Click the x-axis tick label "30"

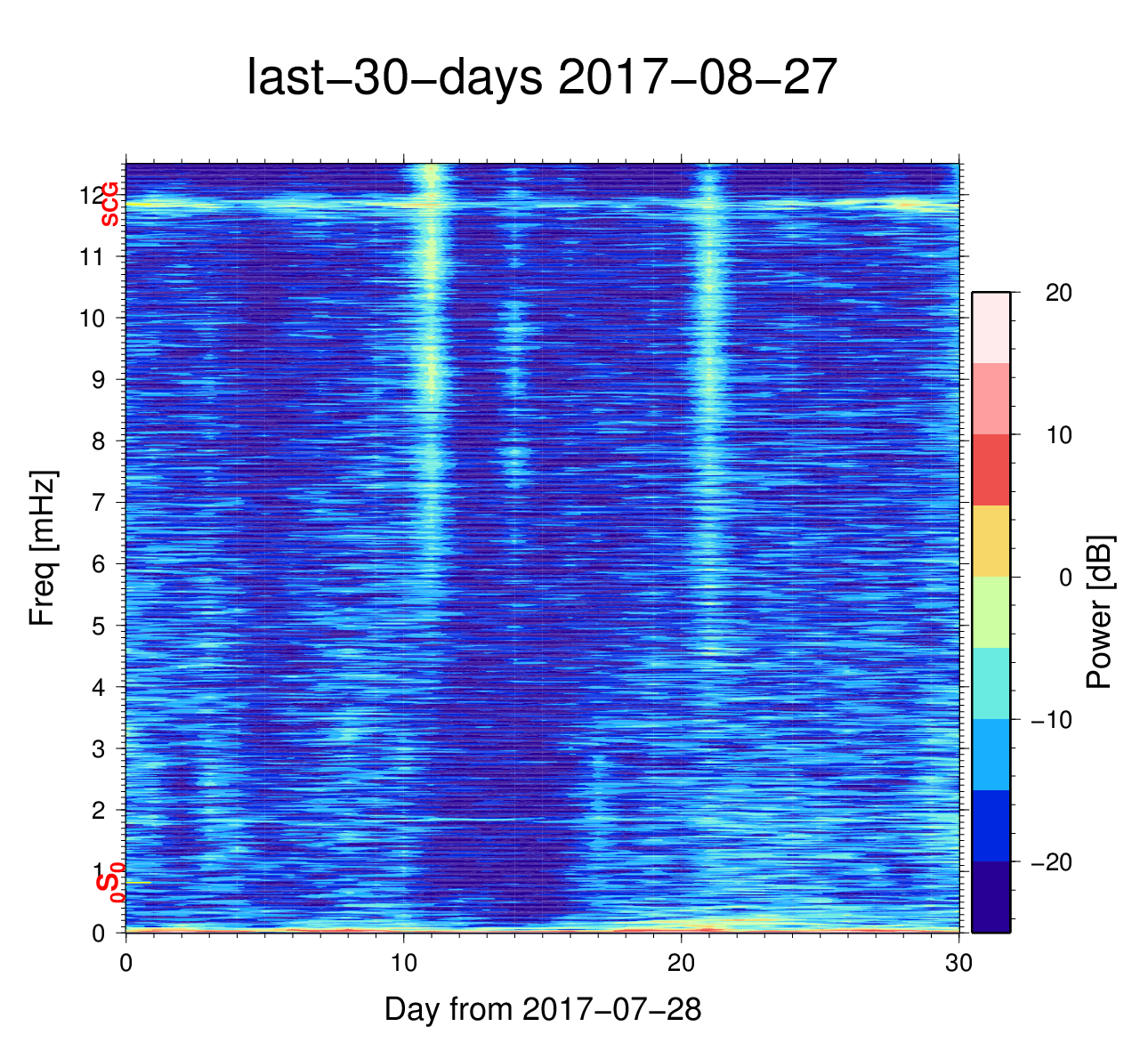pyautogui.click(x=958, y=964)
